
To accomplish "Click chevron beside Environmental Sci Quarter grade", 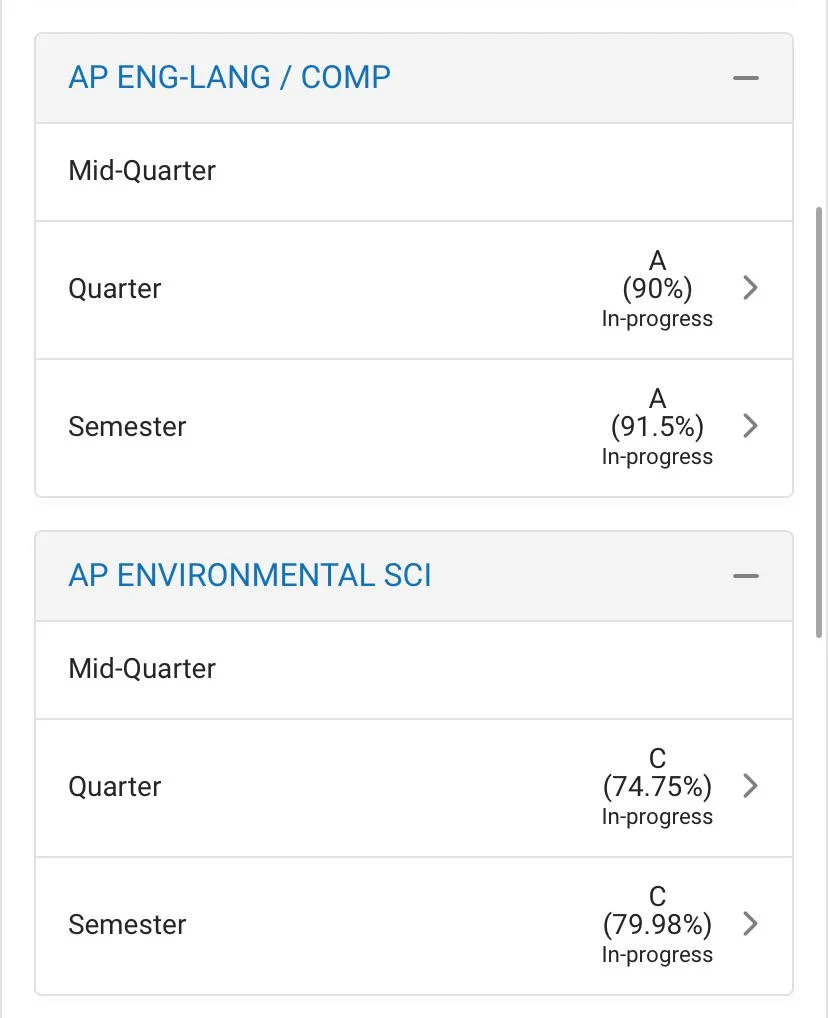I will coord(751,786).
